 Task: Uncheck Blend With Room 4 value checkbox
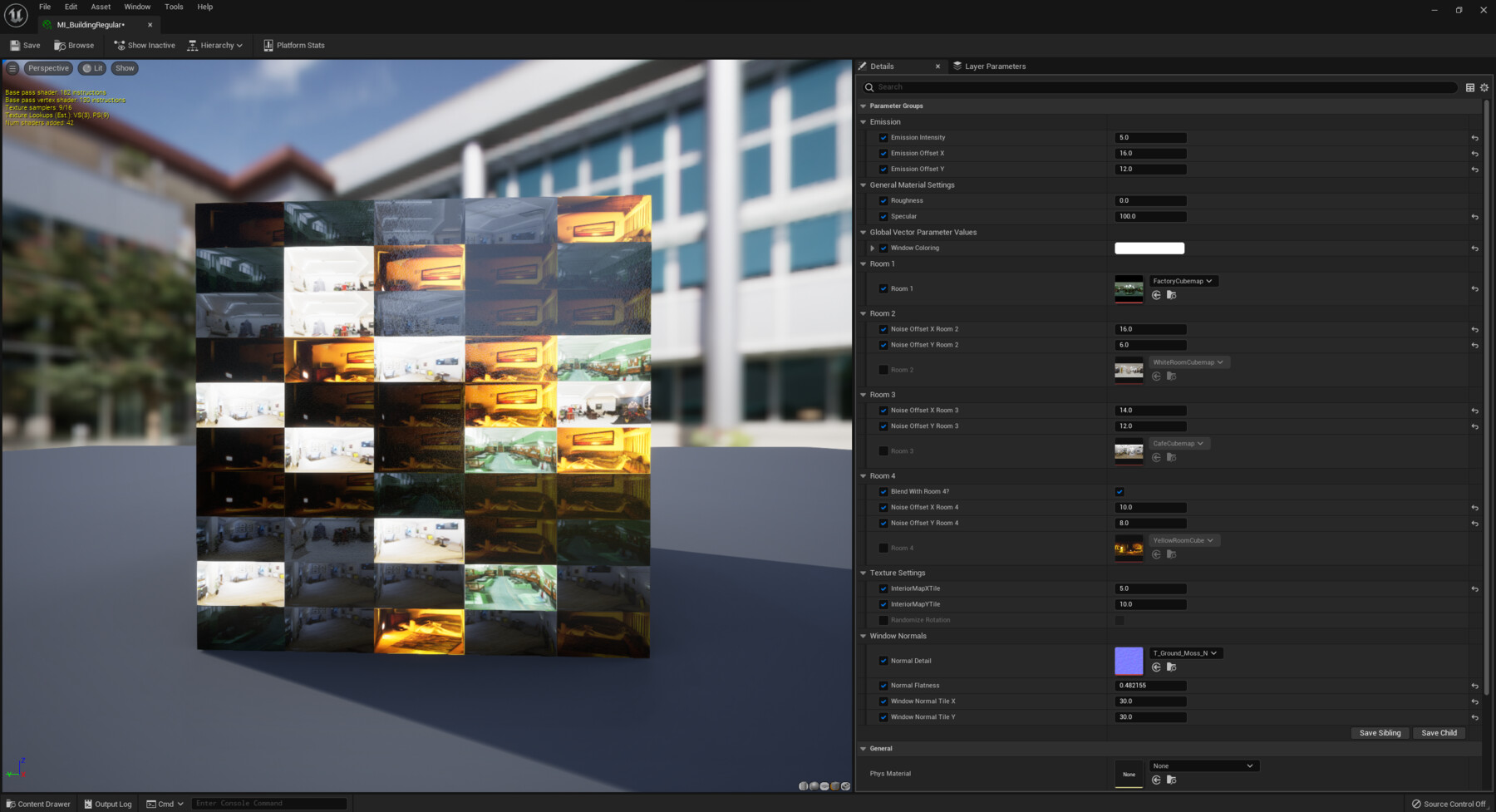[x=1120, y=492]
